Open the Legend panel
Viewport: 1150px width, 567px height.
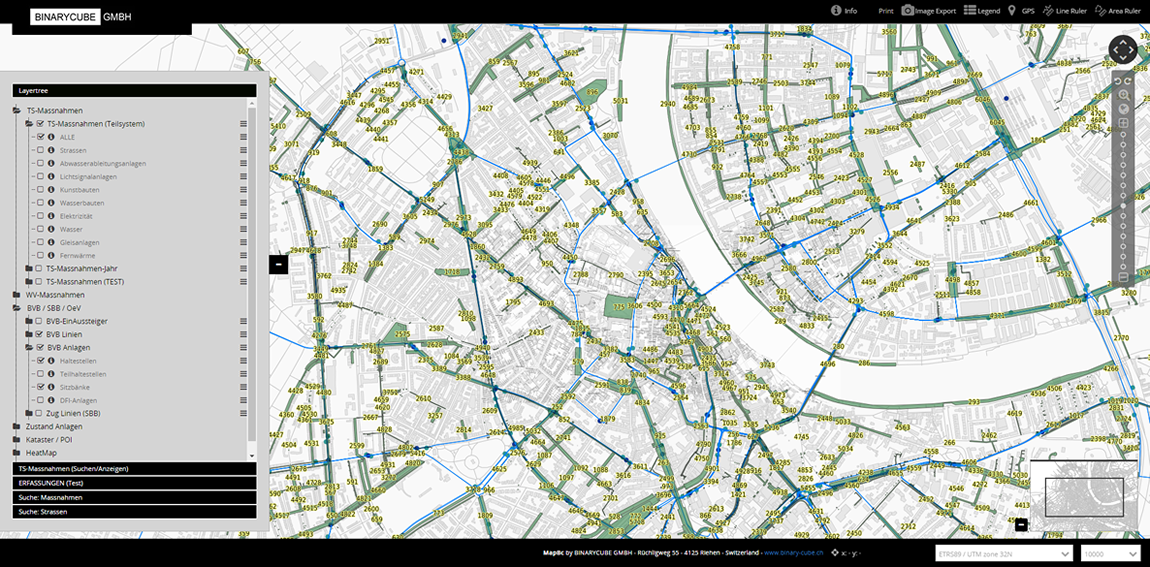tap(981, 11)
